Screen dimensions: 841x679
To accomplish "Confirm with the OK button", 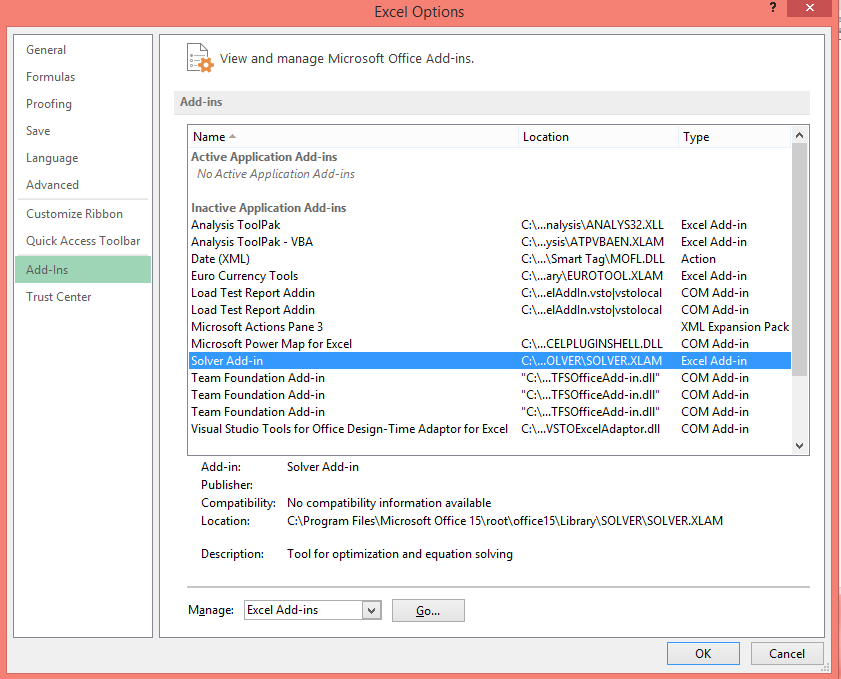I will (703, 654).
